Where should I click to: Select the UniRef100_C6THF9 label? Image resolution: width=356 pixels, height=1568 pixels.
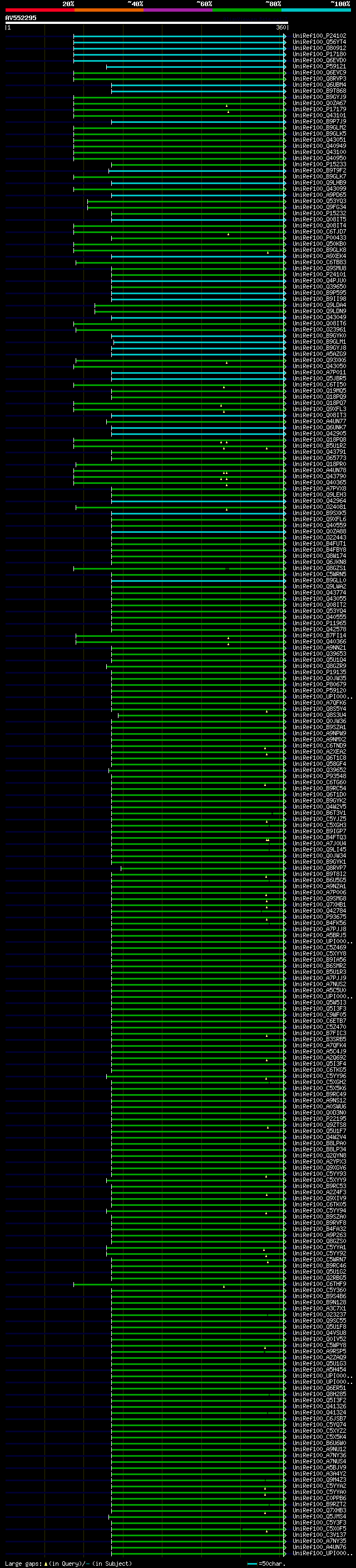(x=319, y=1284)
